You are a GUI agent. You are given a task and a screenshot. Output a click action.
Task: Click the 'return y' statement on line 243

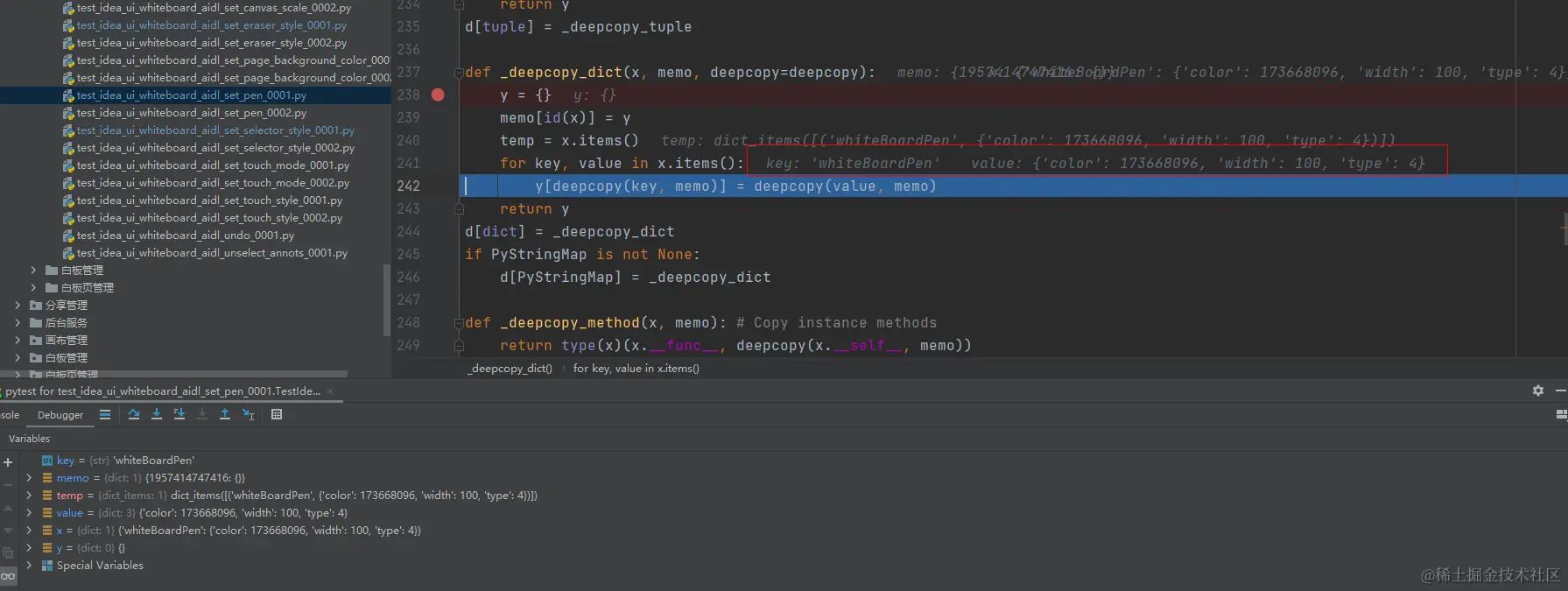point(534,209)
